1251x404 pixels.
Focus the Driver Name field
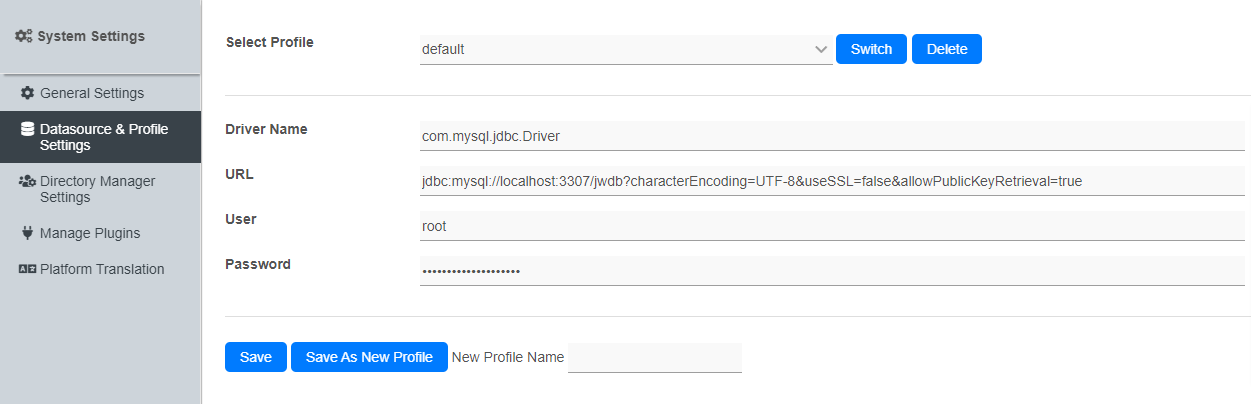(832, 135)
